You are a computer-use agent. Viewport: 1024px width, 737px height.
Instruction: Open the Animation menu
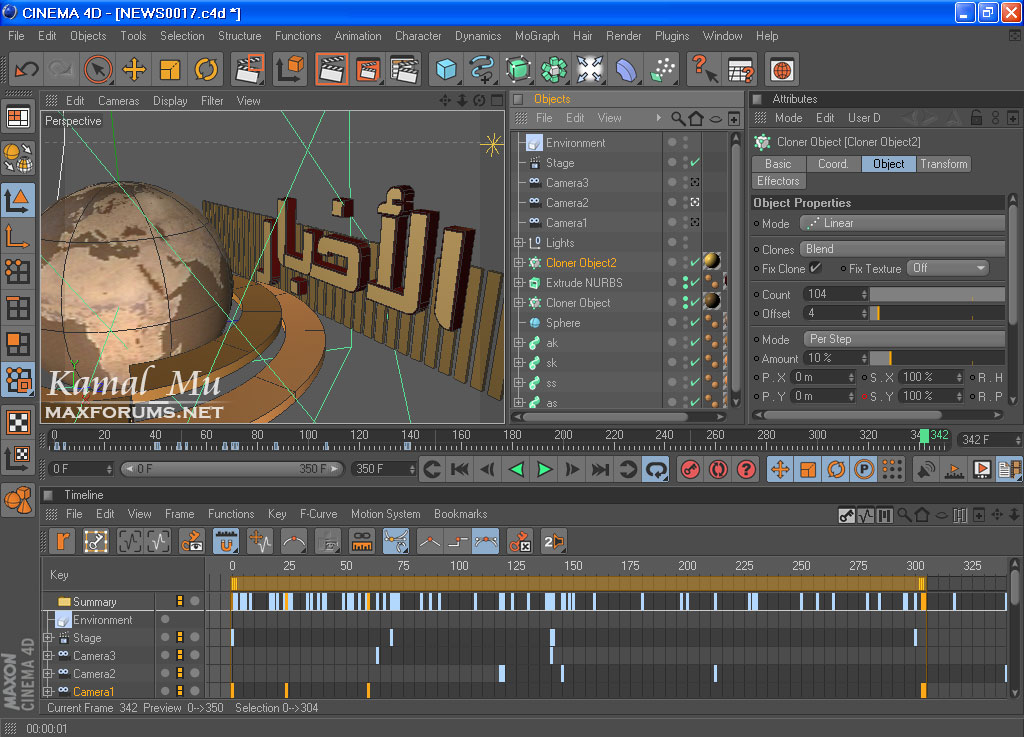pos(358,36)
